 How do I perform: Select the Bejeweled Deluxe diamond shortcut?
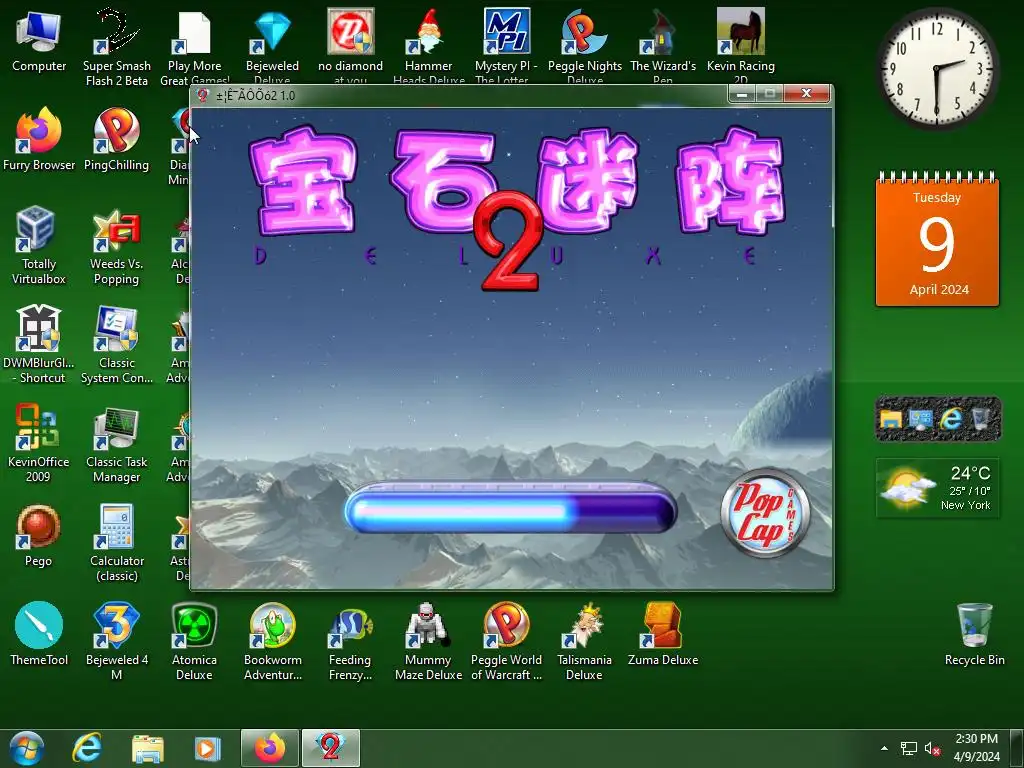(272, 44)
